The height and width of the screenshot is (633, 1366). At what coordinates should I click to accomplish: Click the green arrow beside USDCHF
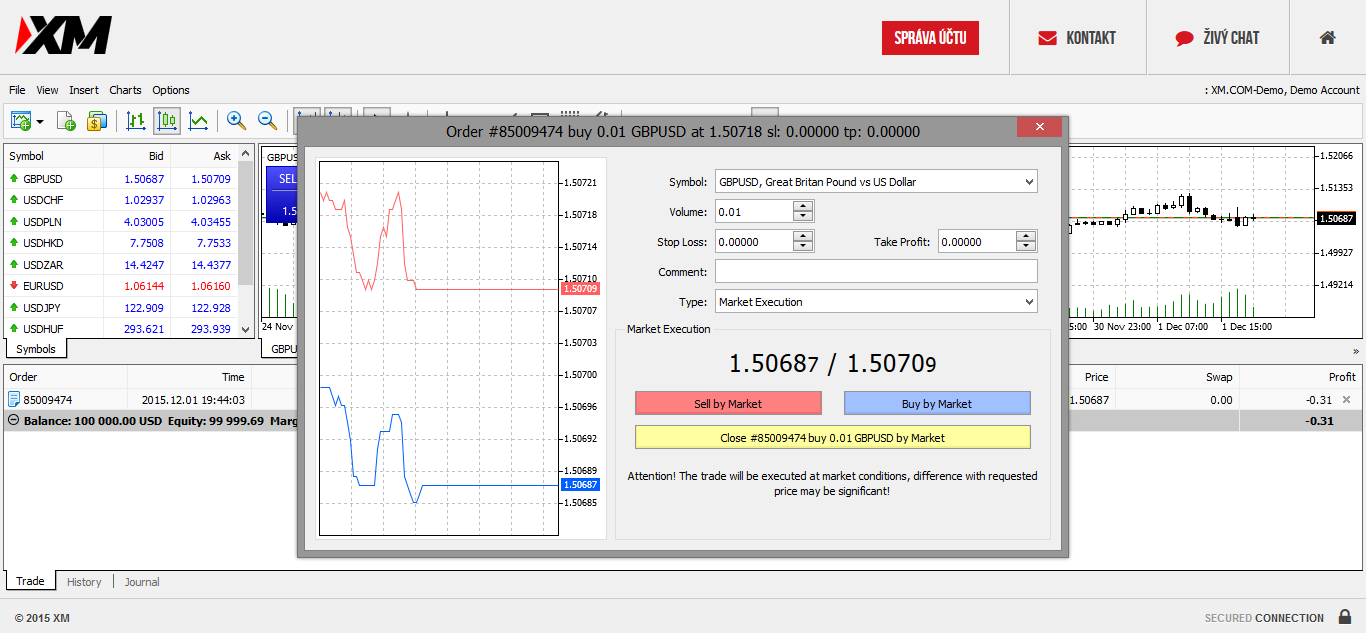pos(14,200)
